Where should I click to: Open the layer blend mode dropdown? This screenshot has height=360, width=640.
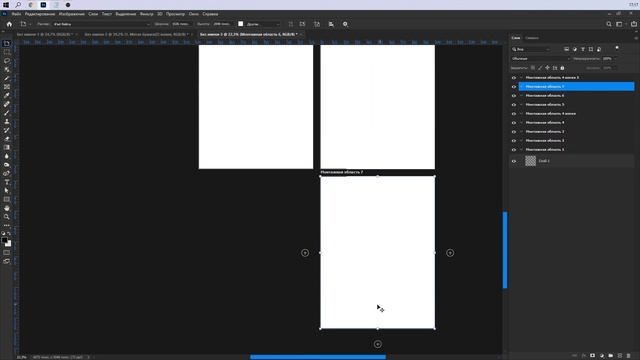point(540,59)
